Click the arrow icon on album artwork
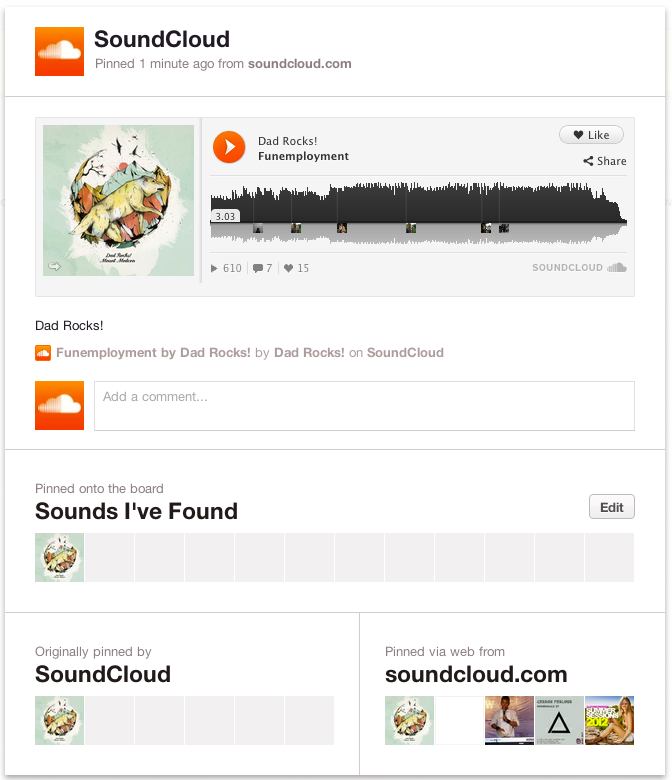672x780 pixels. pos(55,266)
